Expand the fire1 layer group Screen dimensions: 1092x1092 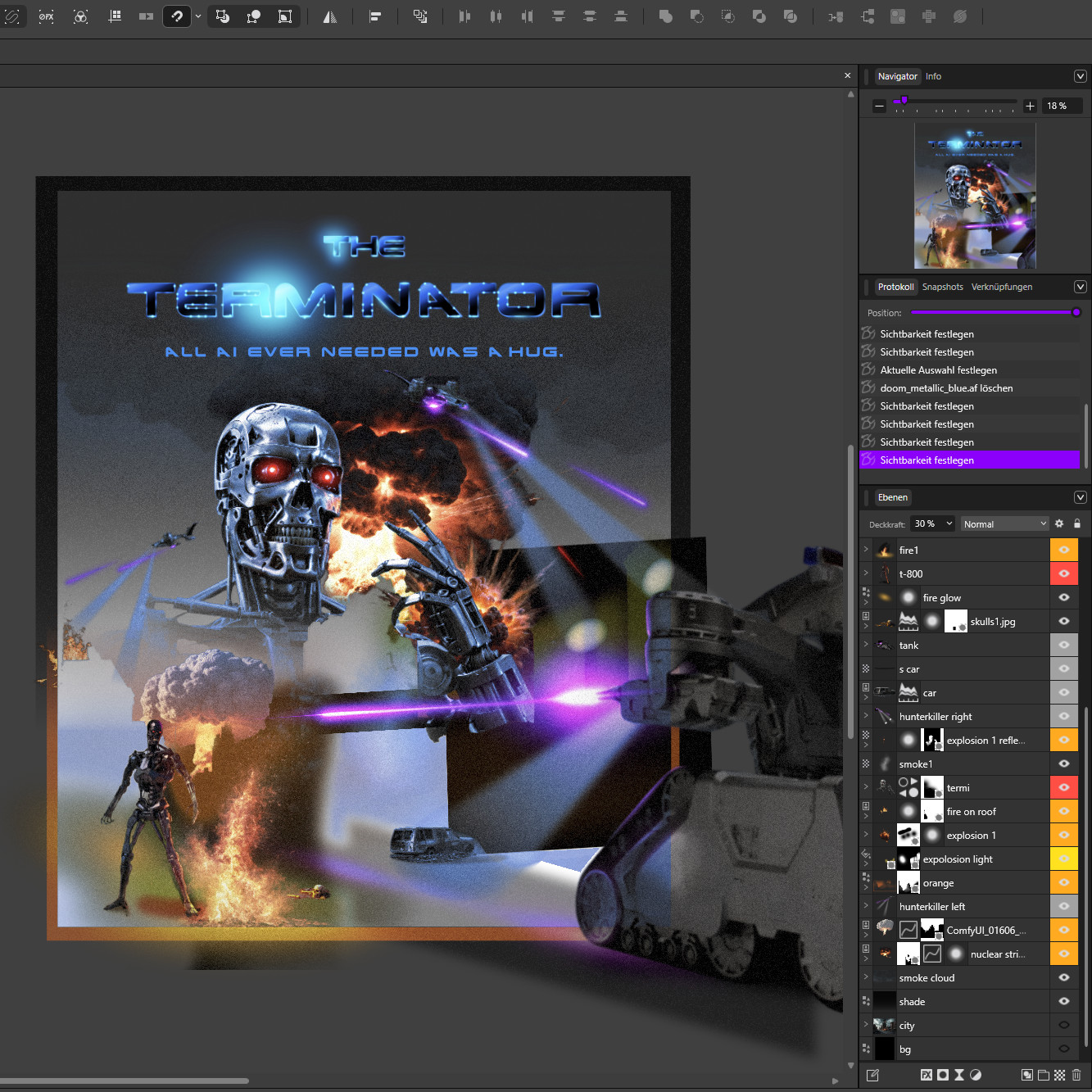pyautogui.click(x=866, y=550)
